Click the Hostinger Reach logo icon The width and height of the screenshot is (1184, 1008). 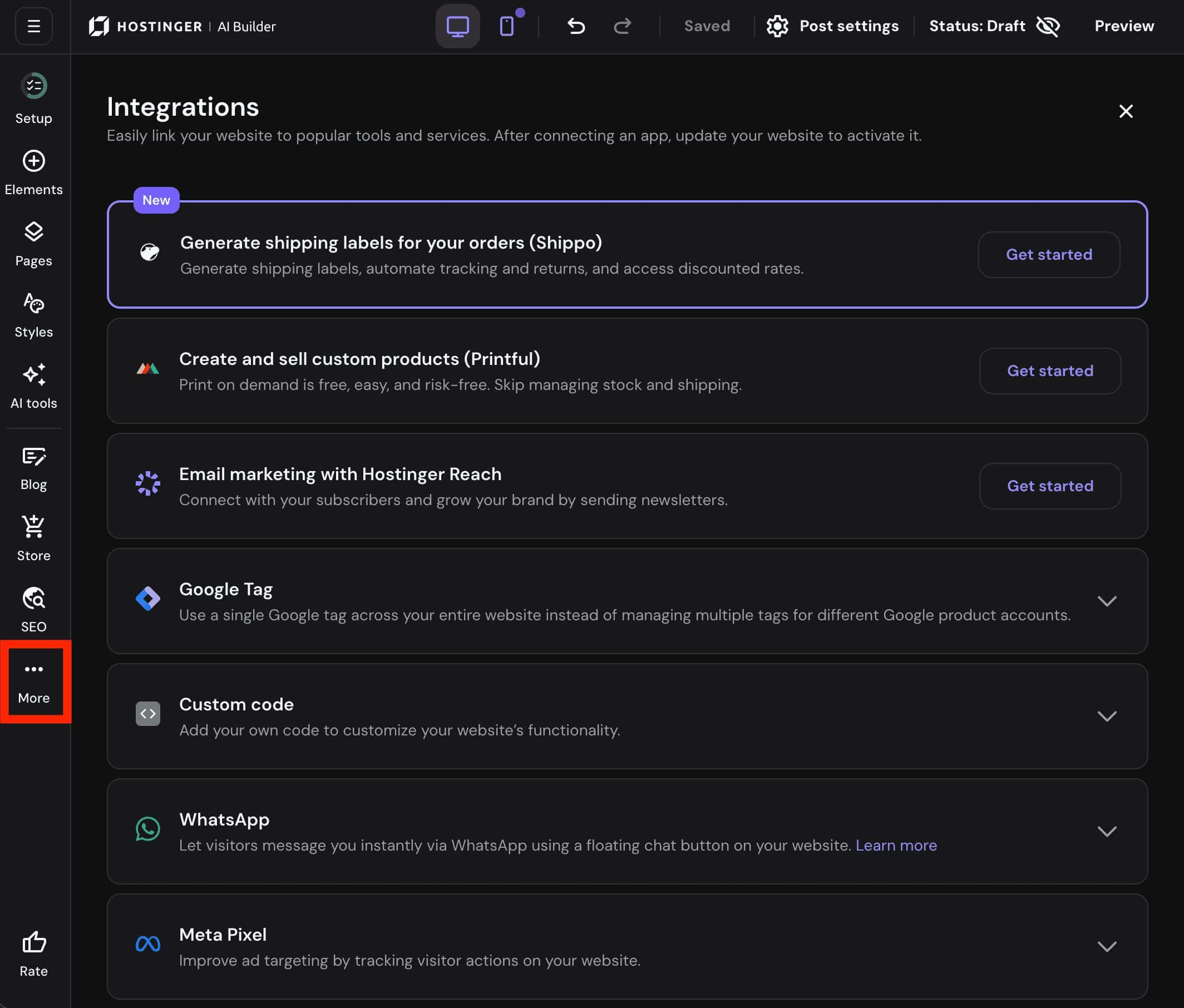pos(148,483)
